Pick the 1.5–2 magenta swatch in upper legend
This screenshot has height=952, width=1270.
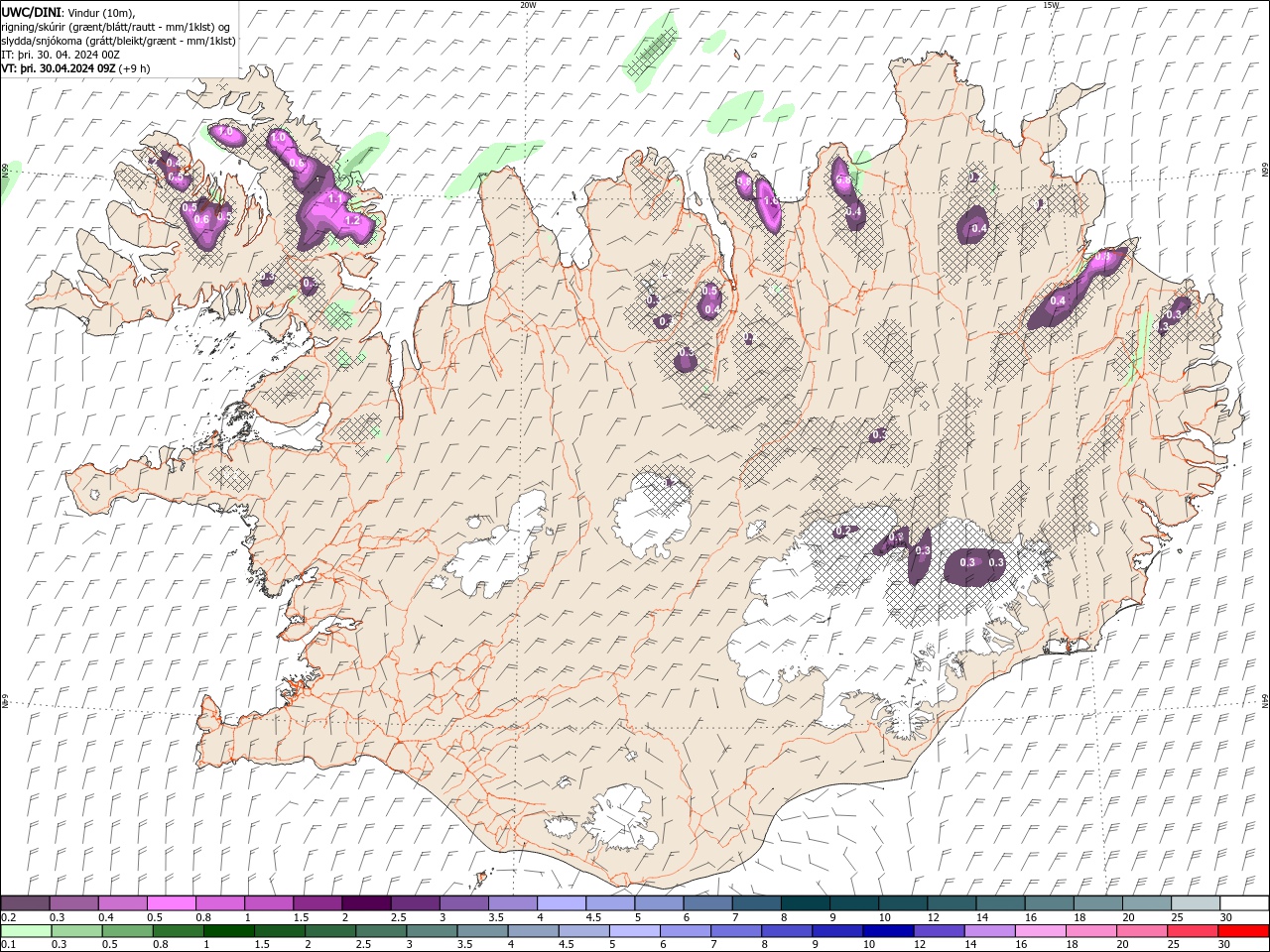[x=317, y=903]
